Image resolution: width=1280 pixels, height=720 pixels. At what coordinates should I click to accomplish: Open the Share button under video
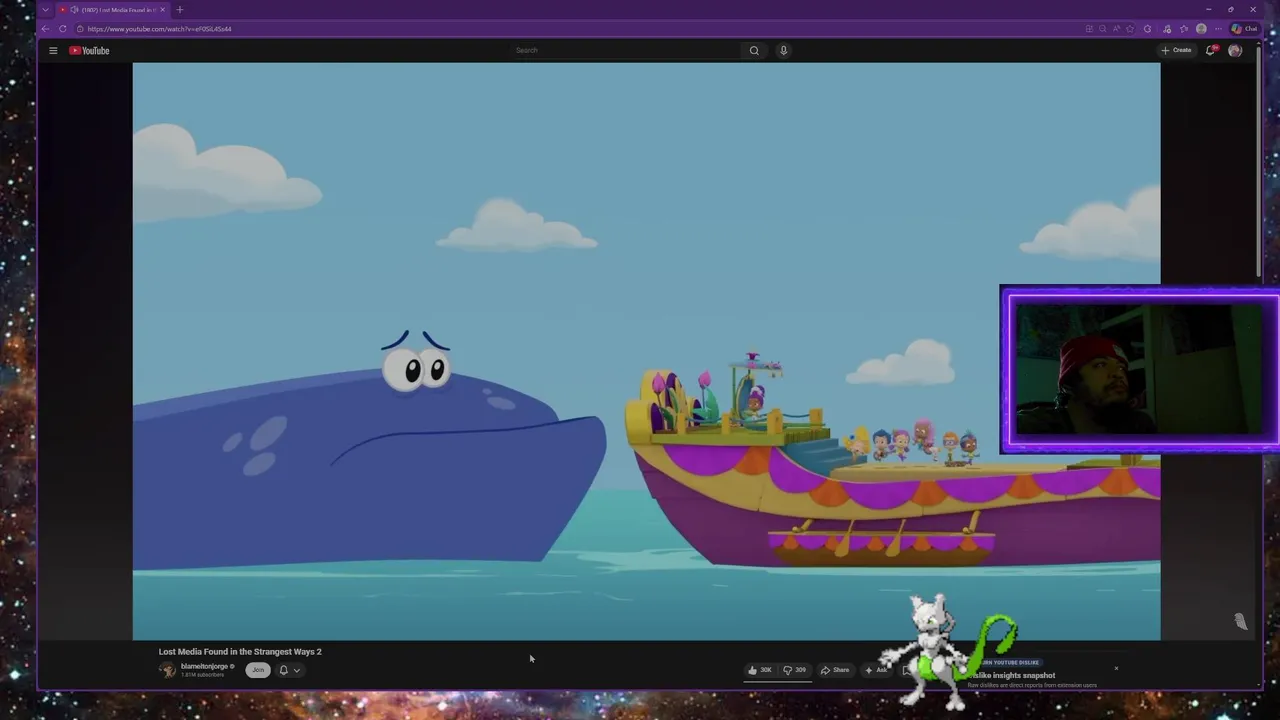click(835, 670)
